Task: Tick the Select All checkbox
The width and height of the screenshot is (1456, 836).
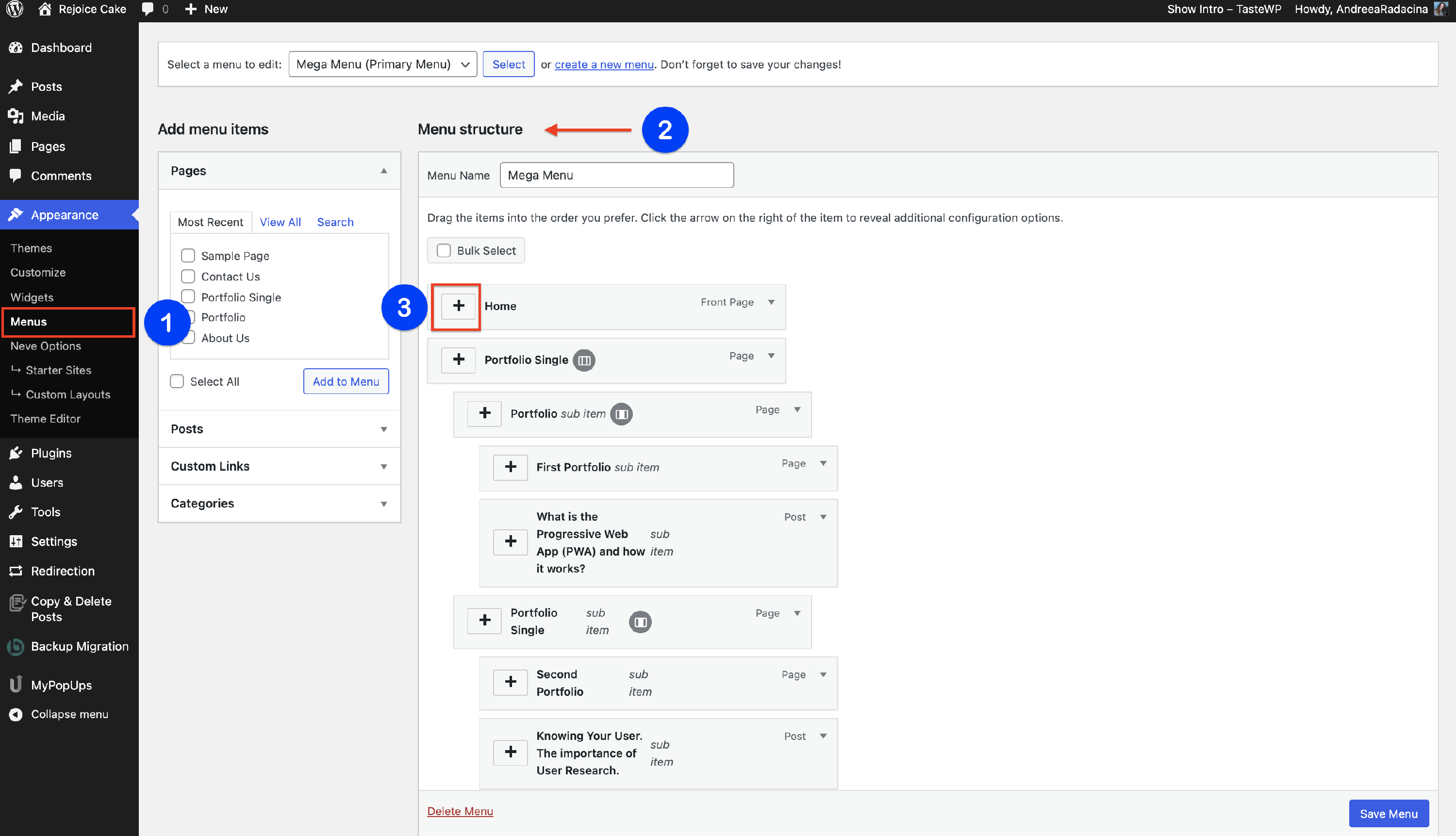Action: coord(177,381)
